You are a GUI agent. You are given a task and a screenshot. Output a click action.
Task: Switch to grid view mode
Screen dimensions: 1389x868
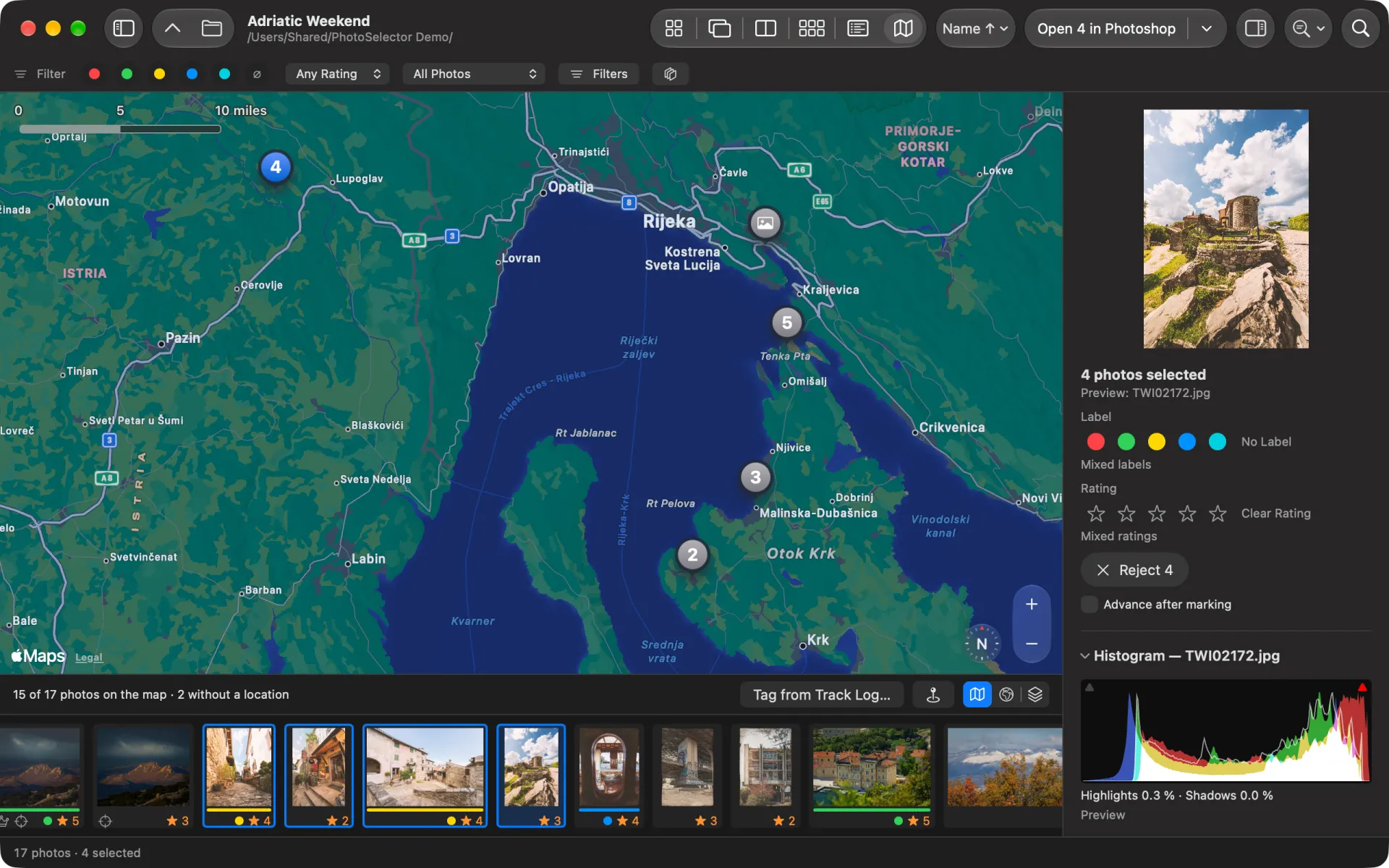(x=674, y=28)
